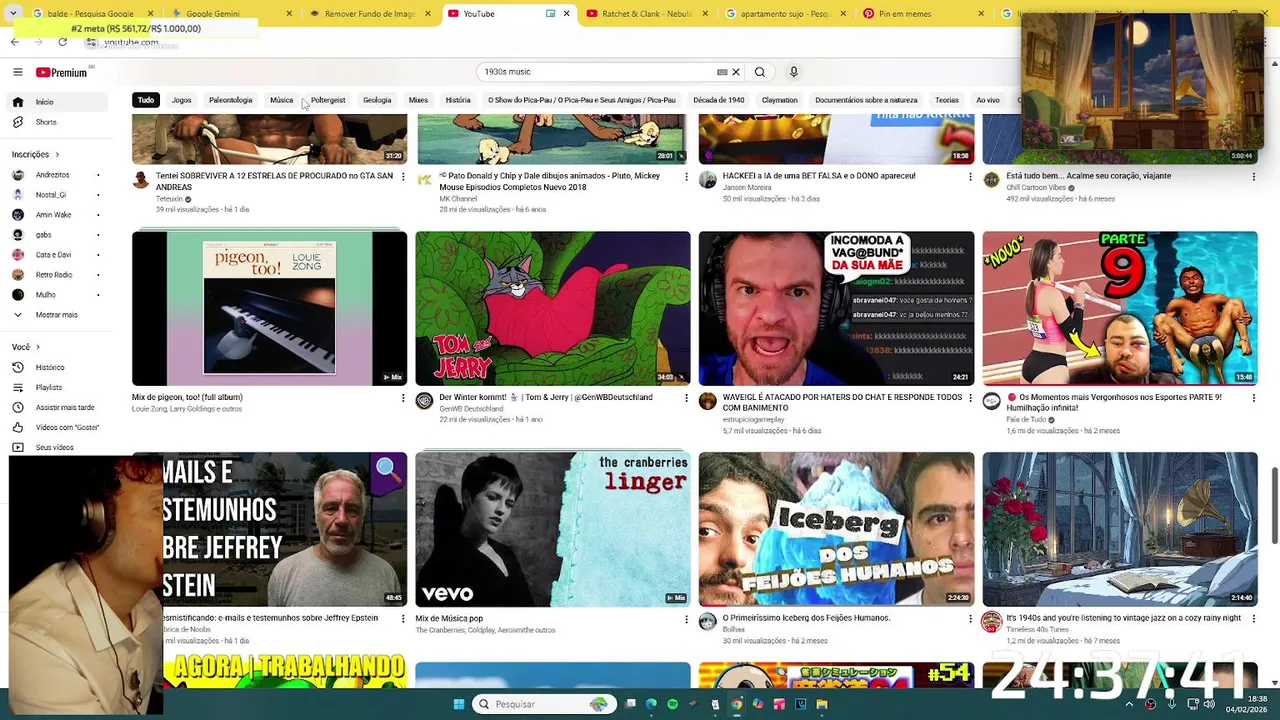Clear the search box text
Image resolution: width=1280 pixels, height=720 pixels.
(735, 72)
